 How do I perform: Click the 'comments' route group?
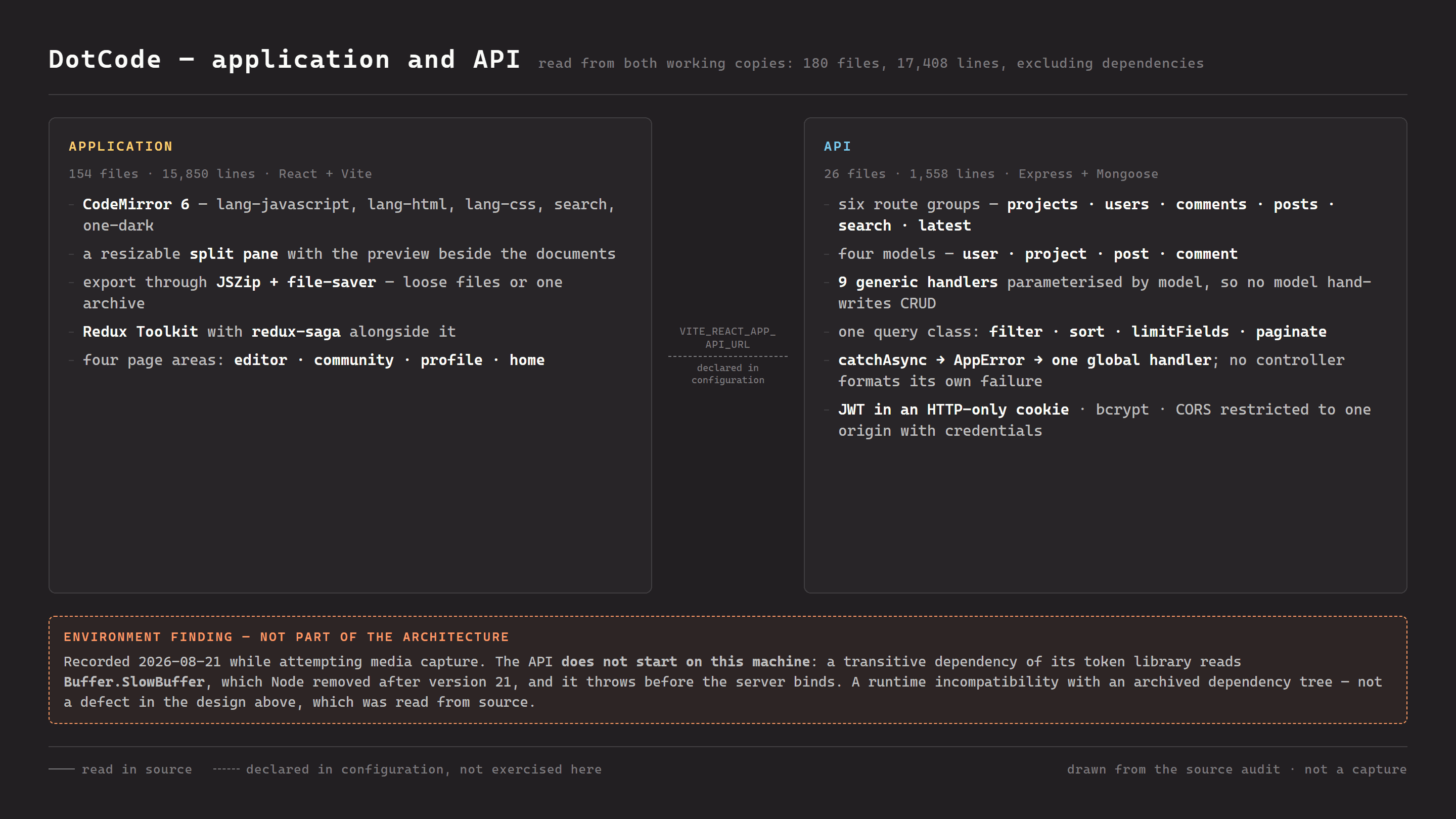pyautogui.click(x=1211, y=204)
